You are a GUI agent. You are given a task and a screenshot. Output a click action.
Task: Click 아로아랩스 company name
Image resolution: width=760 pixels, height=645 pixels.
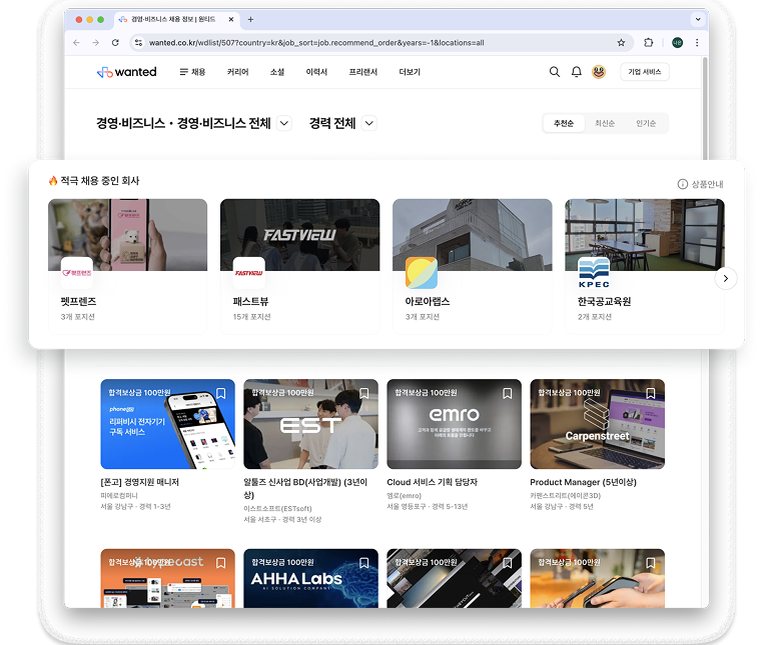(428, 301)
